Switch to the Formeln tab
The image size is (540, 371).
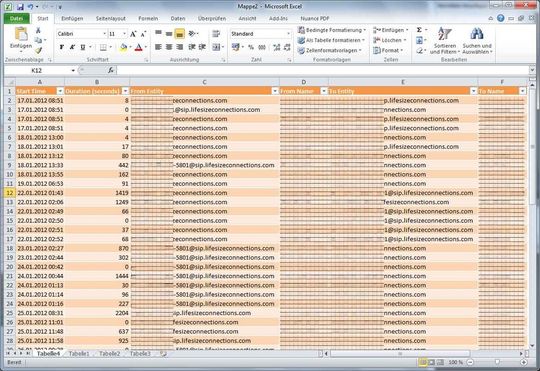148,19
